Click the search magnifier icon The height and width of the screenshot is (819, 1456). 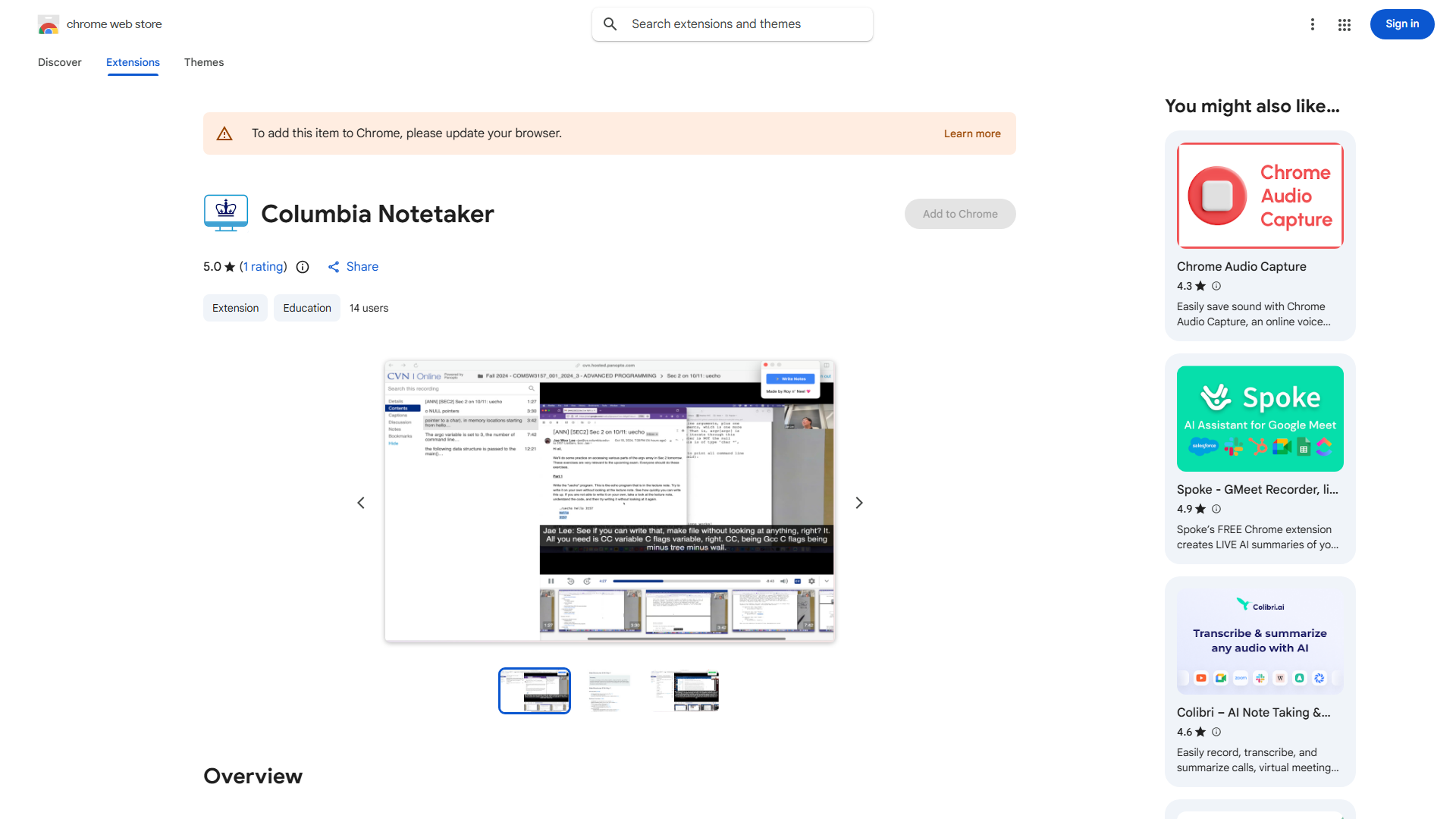pyautogui.click(x=610, y=24)
